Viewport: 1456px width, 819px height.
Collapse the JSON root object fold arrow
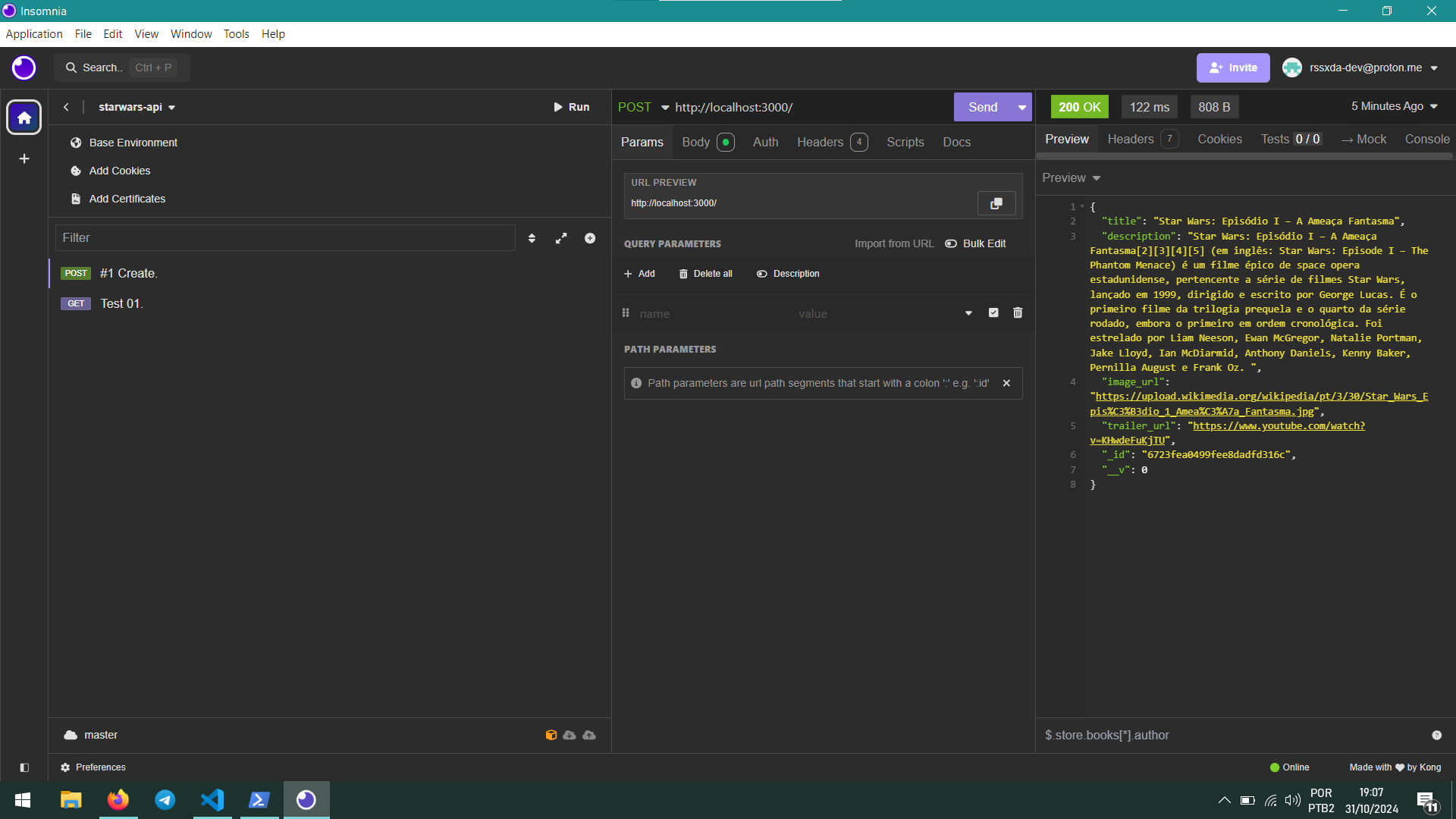tap(1082, 206)
